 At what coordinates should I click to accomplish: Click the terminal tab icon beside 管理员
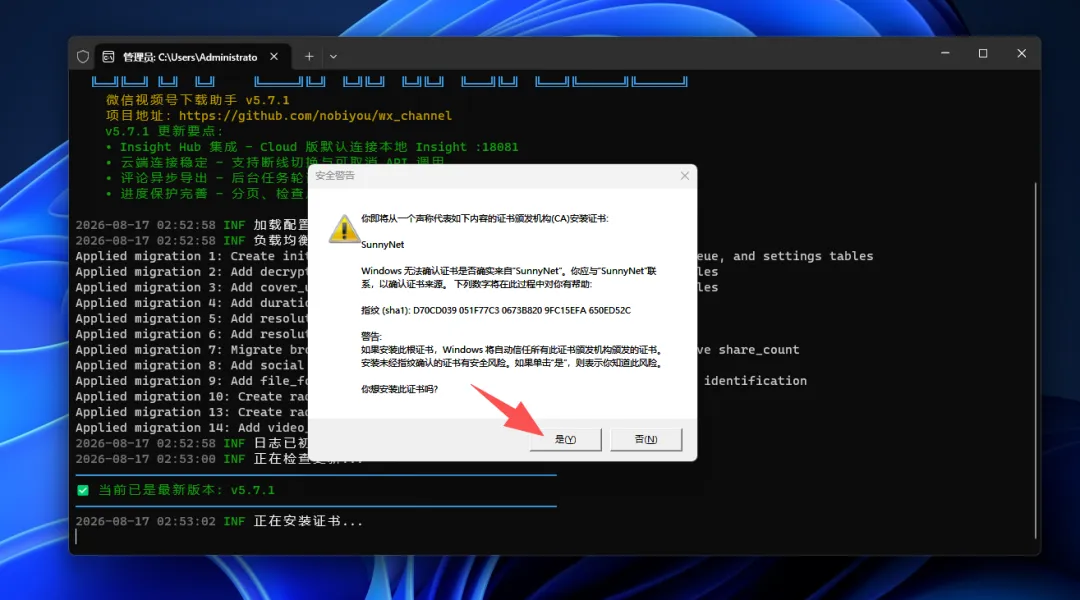pos(108,56)
